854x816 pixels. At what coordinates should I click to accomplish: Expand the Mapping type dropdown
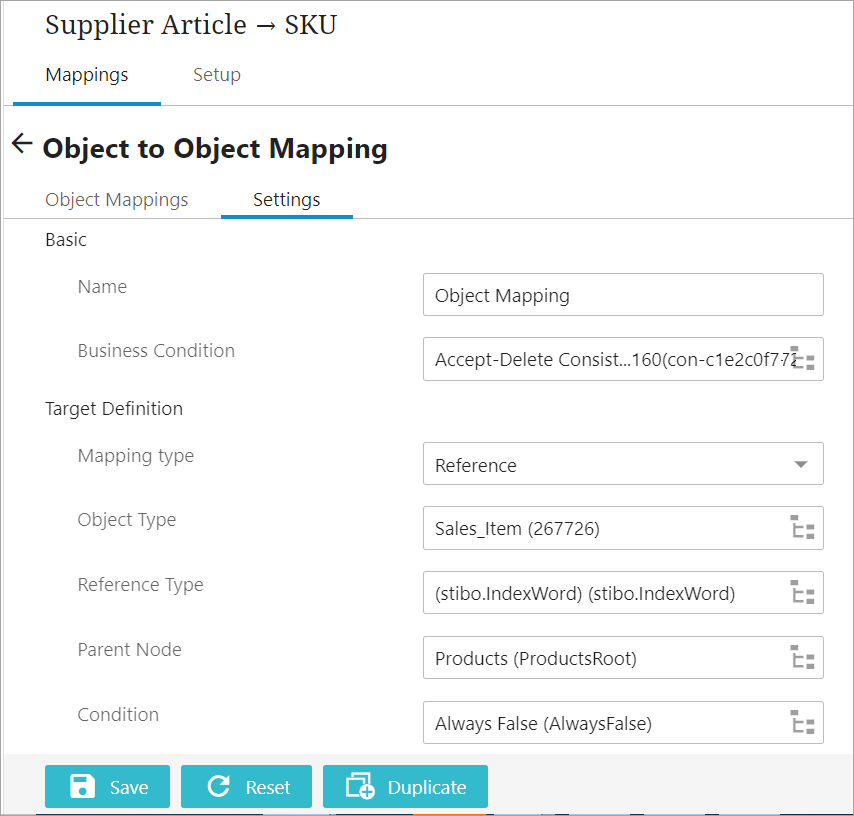pos(800,465)
